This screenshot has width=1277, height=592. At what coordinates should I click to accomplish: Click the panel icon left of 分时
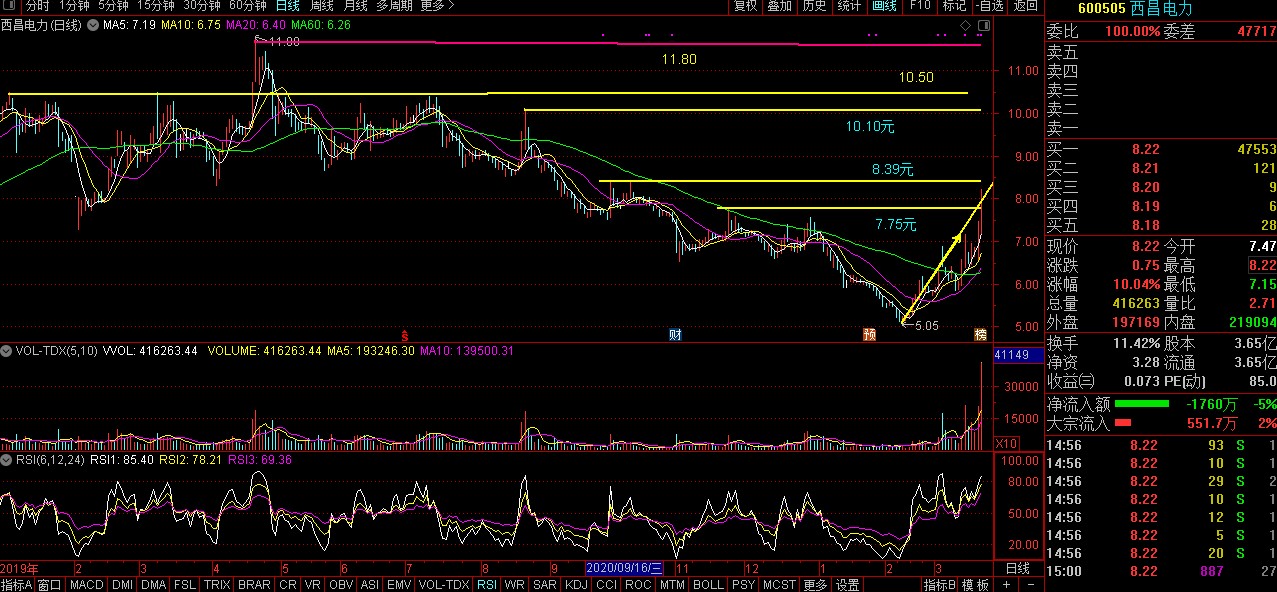coord(10,5)
